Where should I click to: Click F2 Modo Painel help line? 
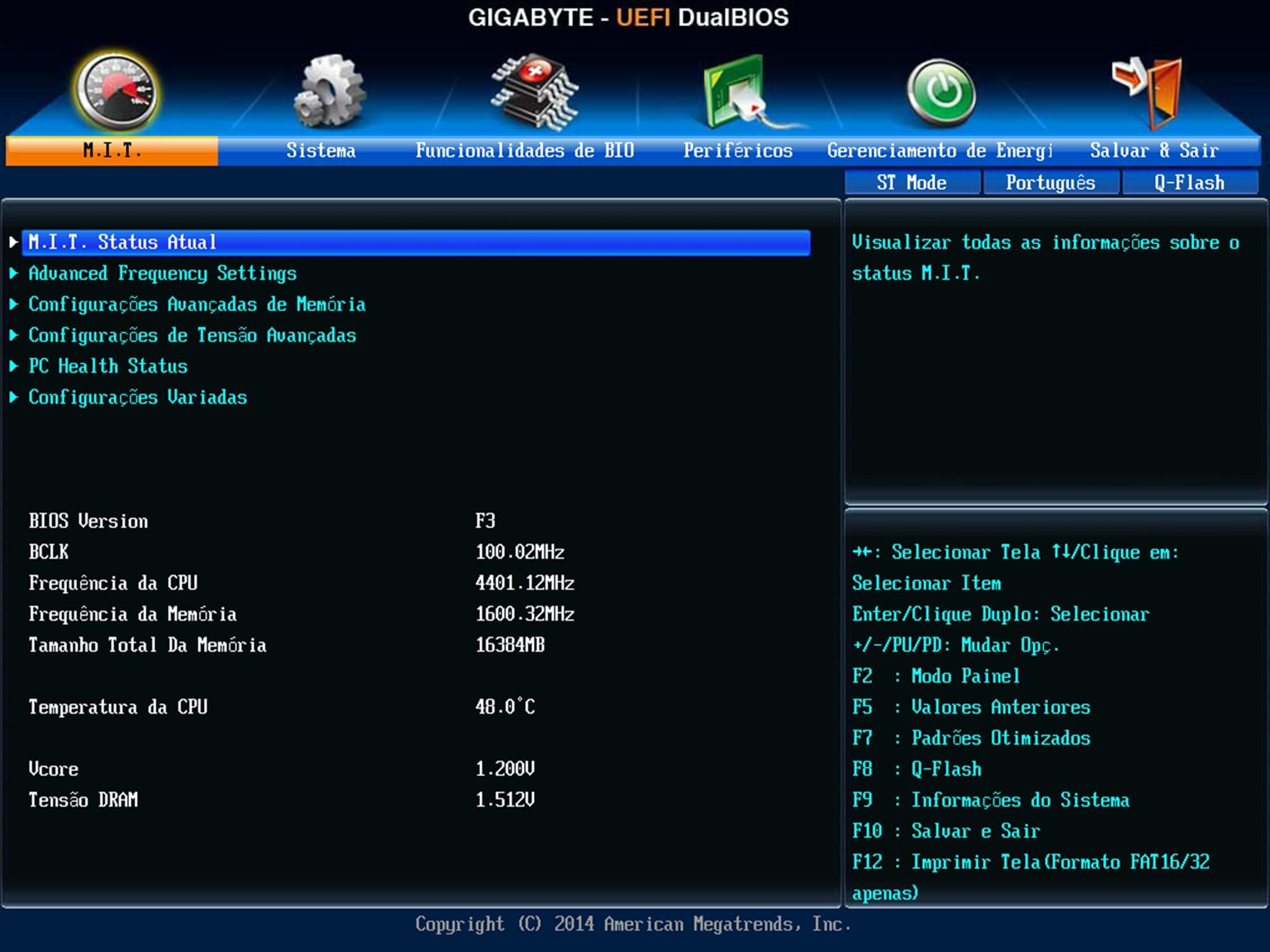[936, 677]
